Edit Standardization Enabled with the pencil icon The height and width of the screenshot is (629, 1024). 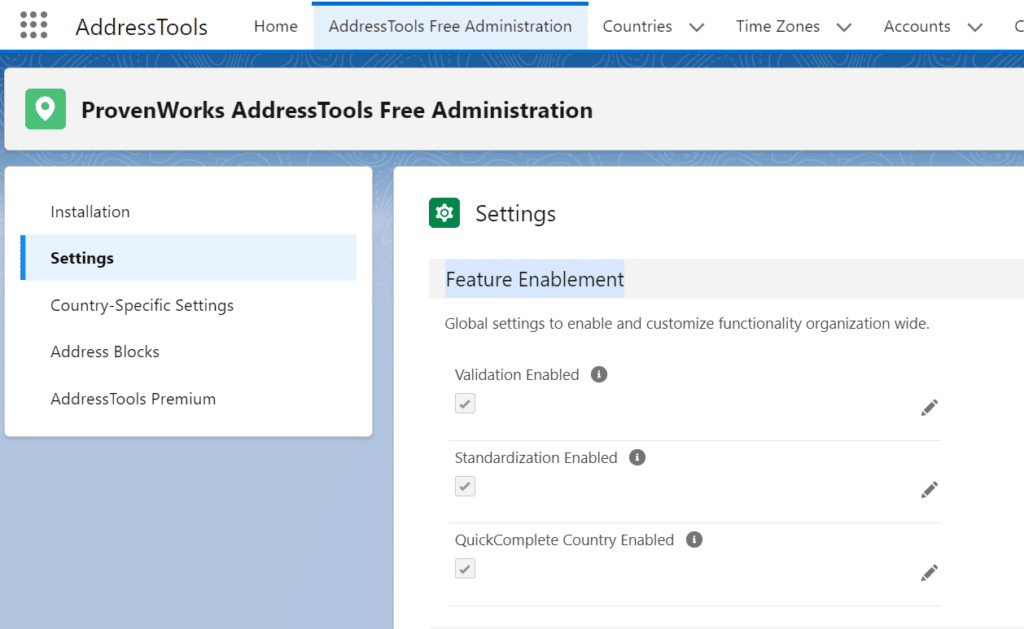(929, 489)
